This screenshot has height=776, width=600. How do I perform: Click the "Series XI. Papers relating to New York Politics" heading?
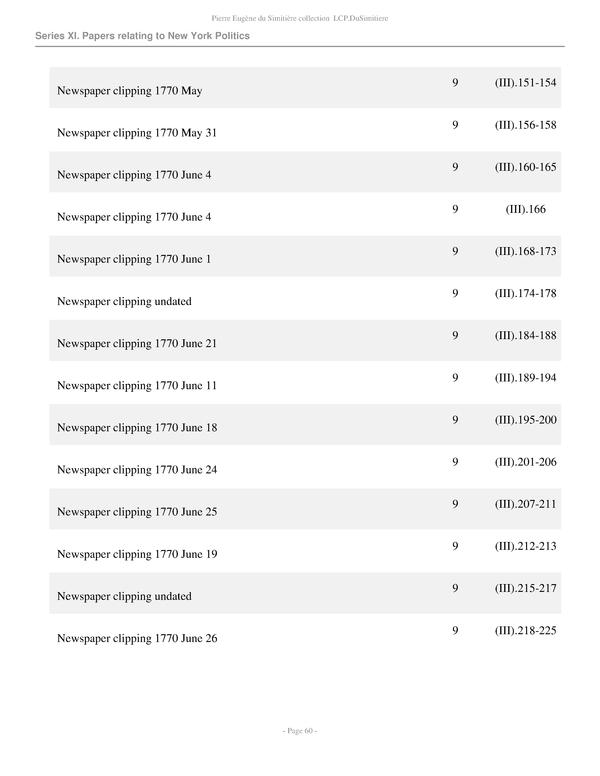[142, 36]
